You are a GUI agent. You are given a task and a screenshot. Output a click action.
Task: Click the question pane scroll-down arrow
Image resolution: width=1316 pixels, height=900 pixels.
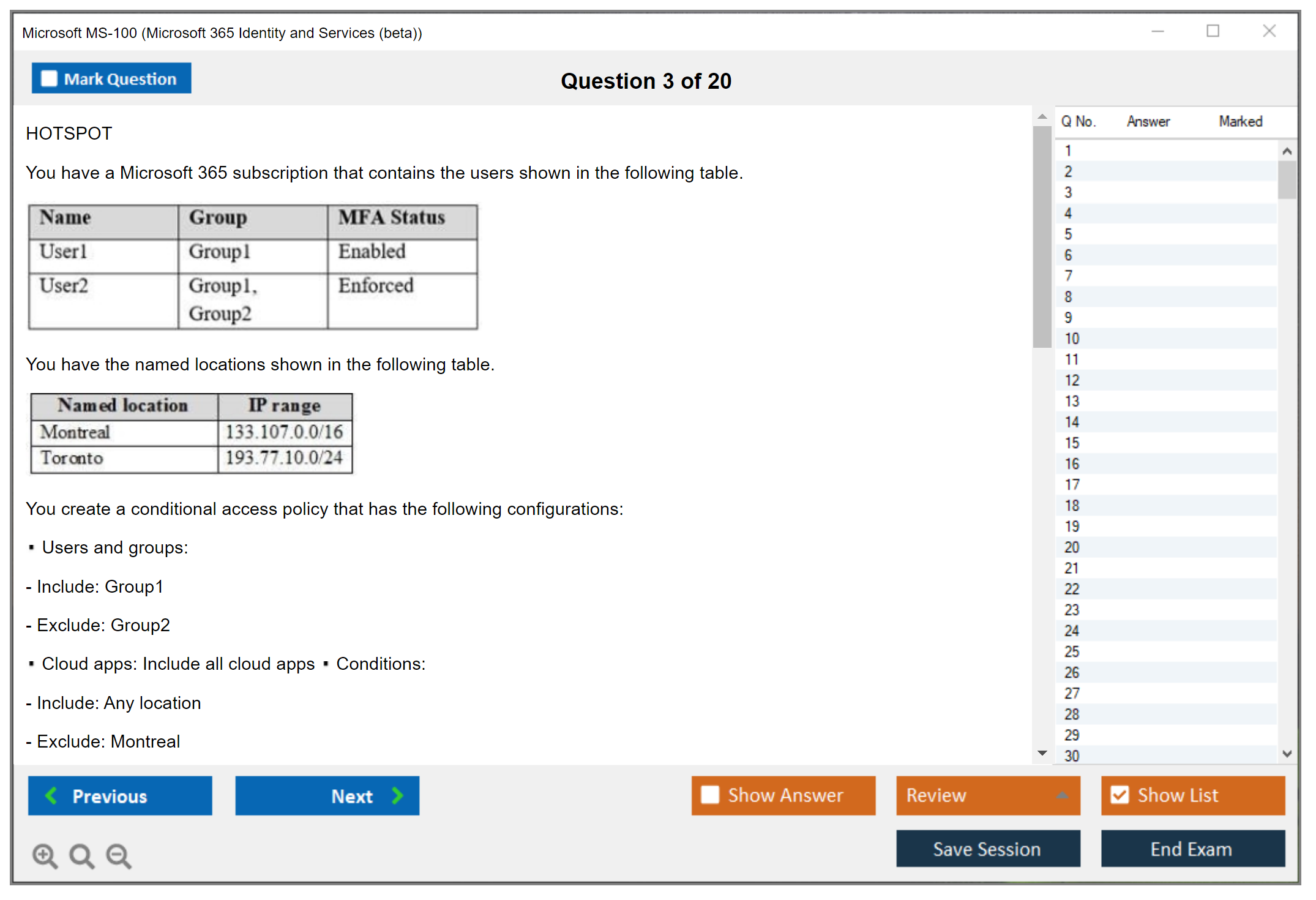pos(1042,753)
